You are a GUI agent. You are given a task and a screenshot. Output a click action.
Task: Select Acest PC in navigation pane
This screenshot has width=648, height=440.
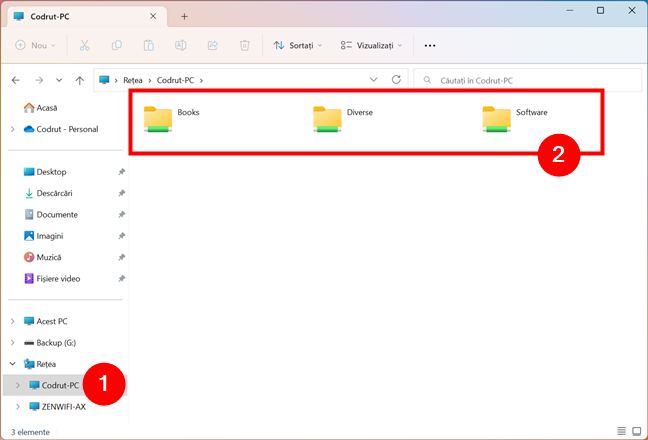click(45, 321)
